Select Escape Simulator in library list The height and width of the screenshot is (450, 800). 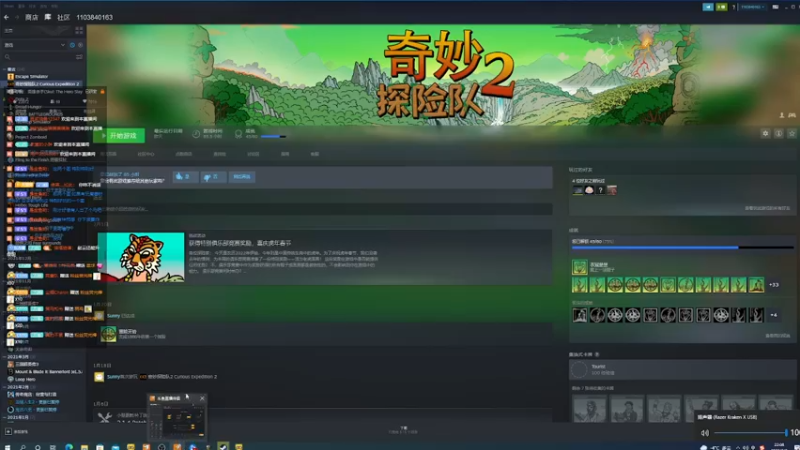point(31,77)
